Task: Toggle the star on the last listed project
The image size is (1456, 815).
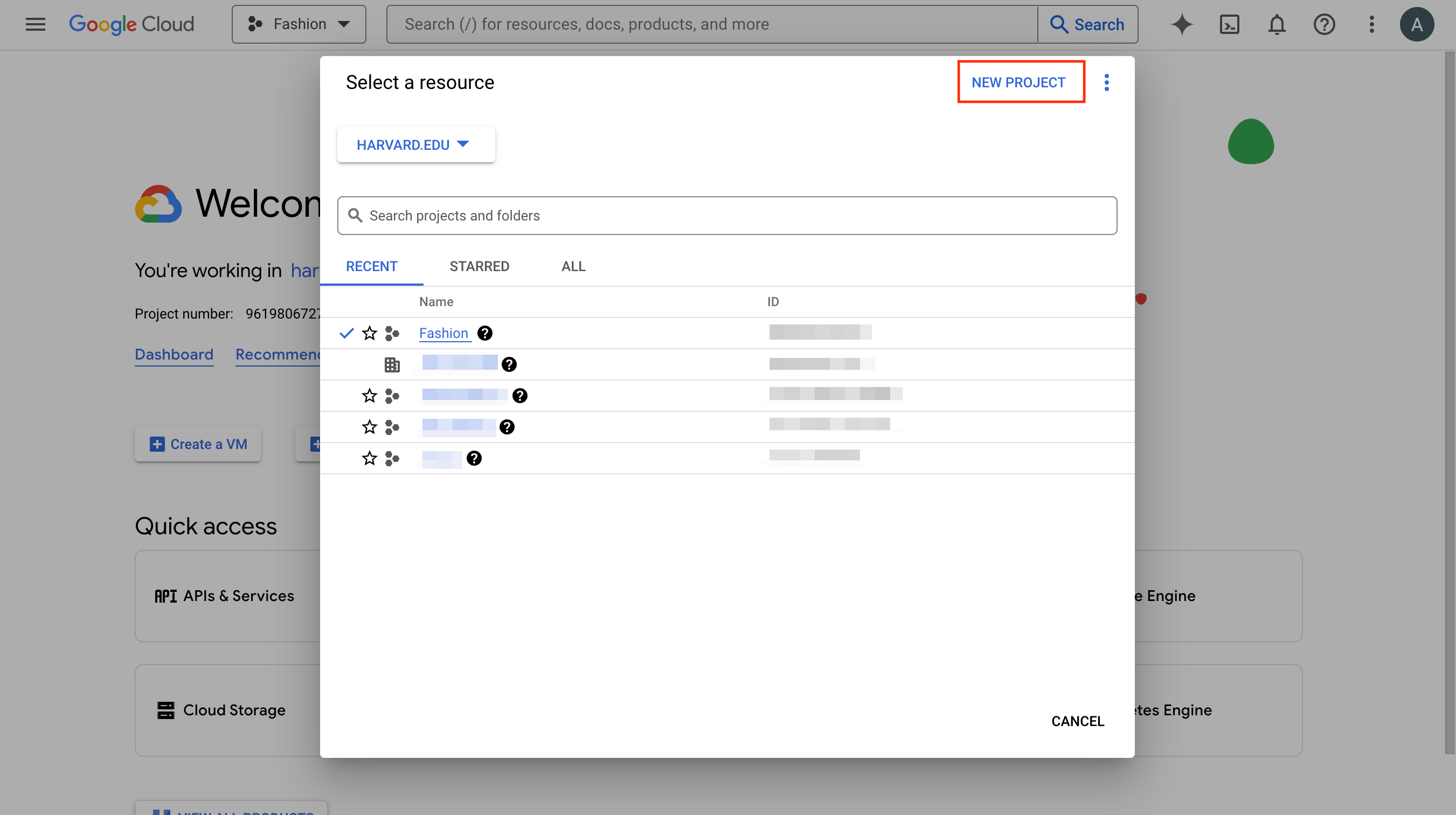Action: 369,458
